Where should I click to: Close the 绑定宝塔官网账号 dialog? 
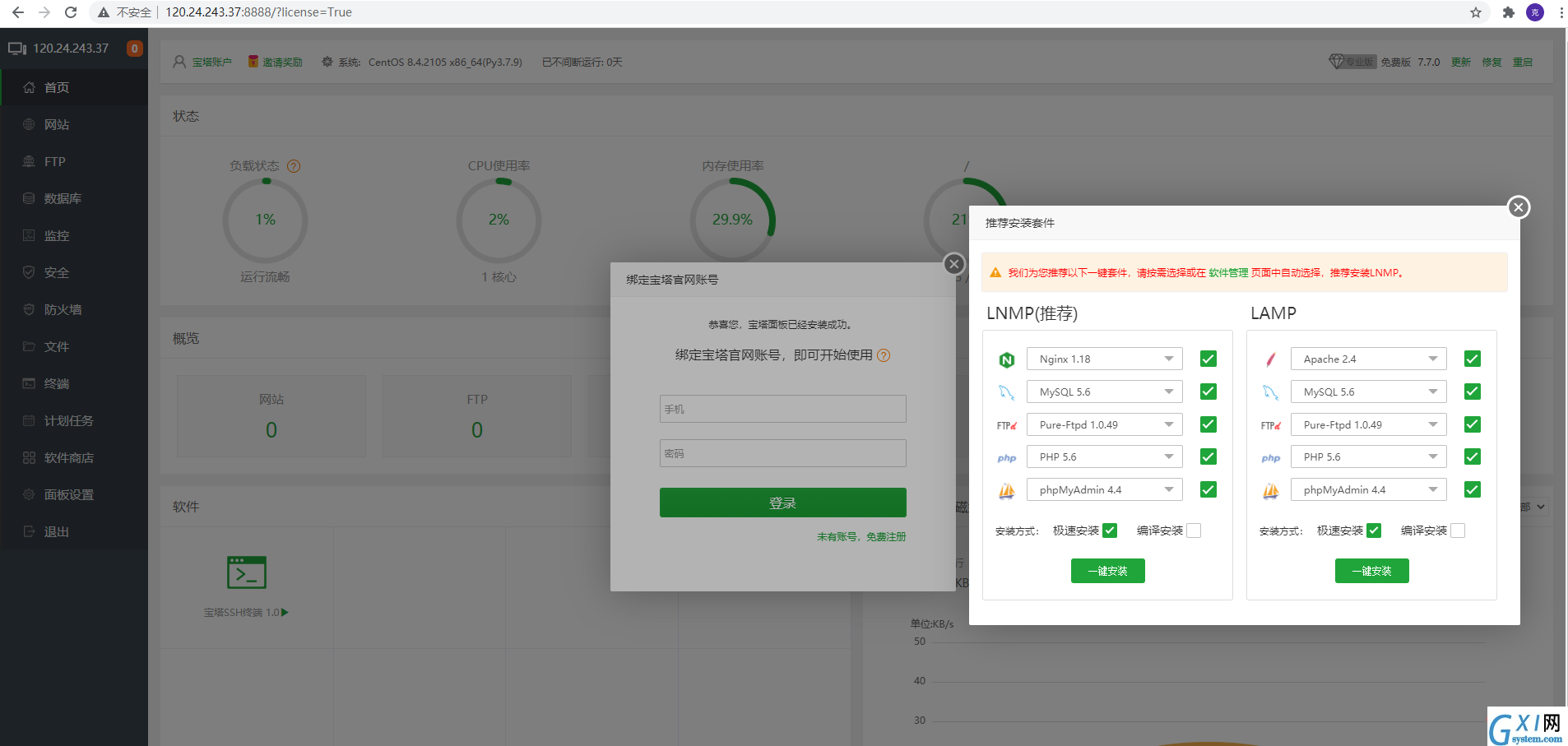click(x=954, y=264)
